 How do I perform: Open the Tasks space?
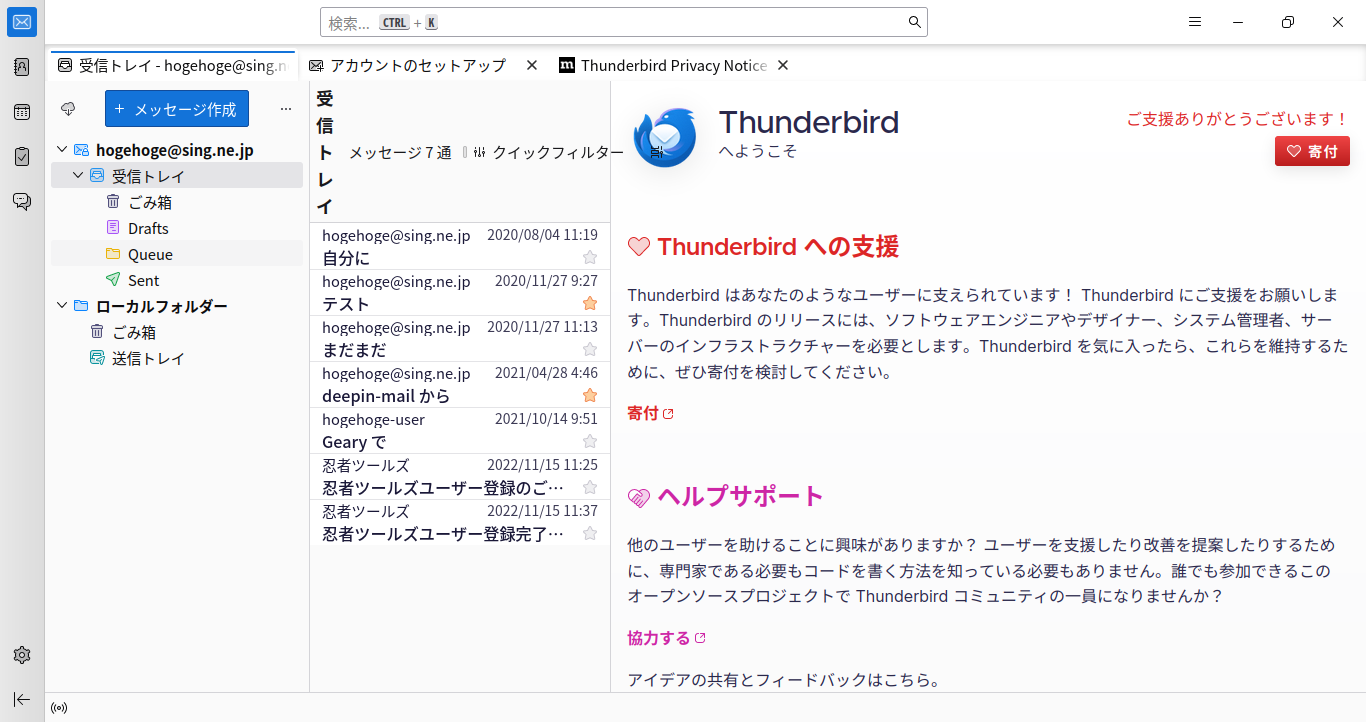click(22, 156)
